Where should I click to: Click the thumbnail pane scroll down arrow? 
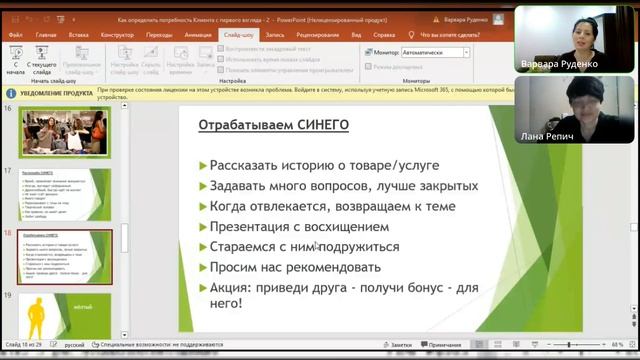click(124, 335)
